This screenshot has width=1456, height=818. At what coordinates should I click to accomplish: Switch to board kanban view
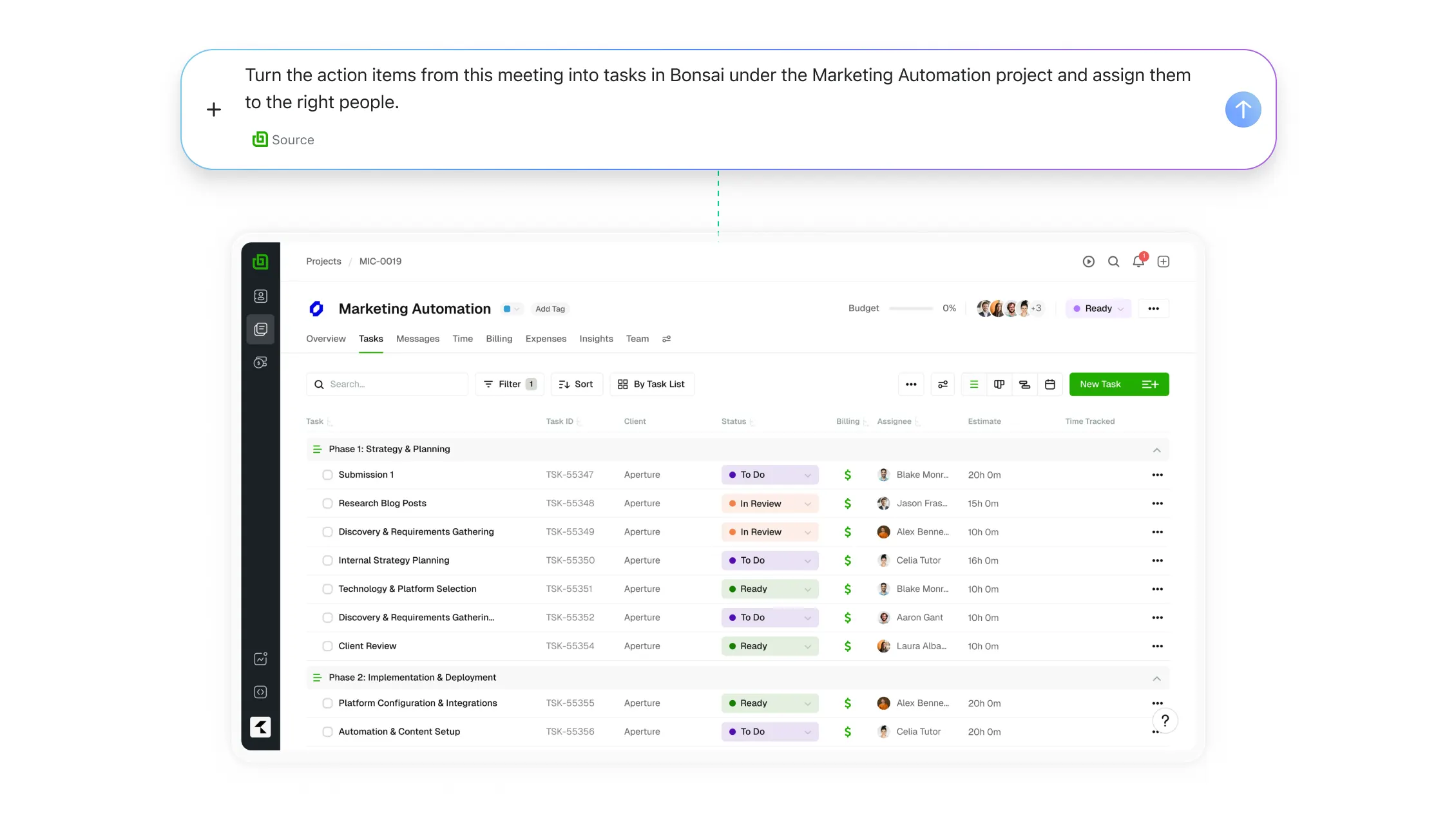(x=999, y=385)
